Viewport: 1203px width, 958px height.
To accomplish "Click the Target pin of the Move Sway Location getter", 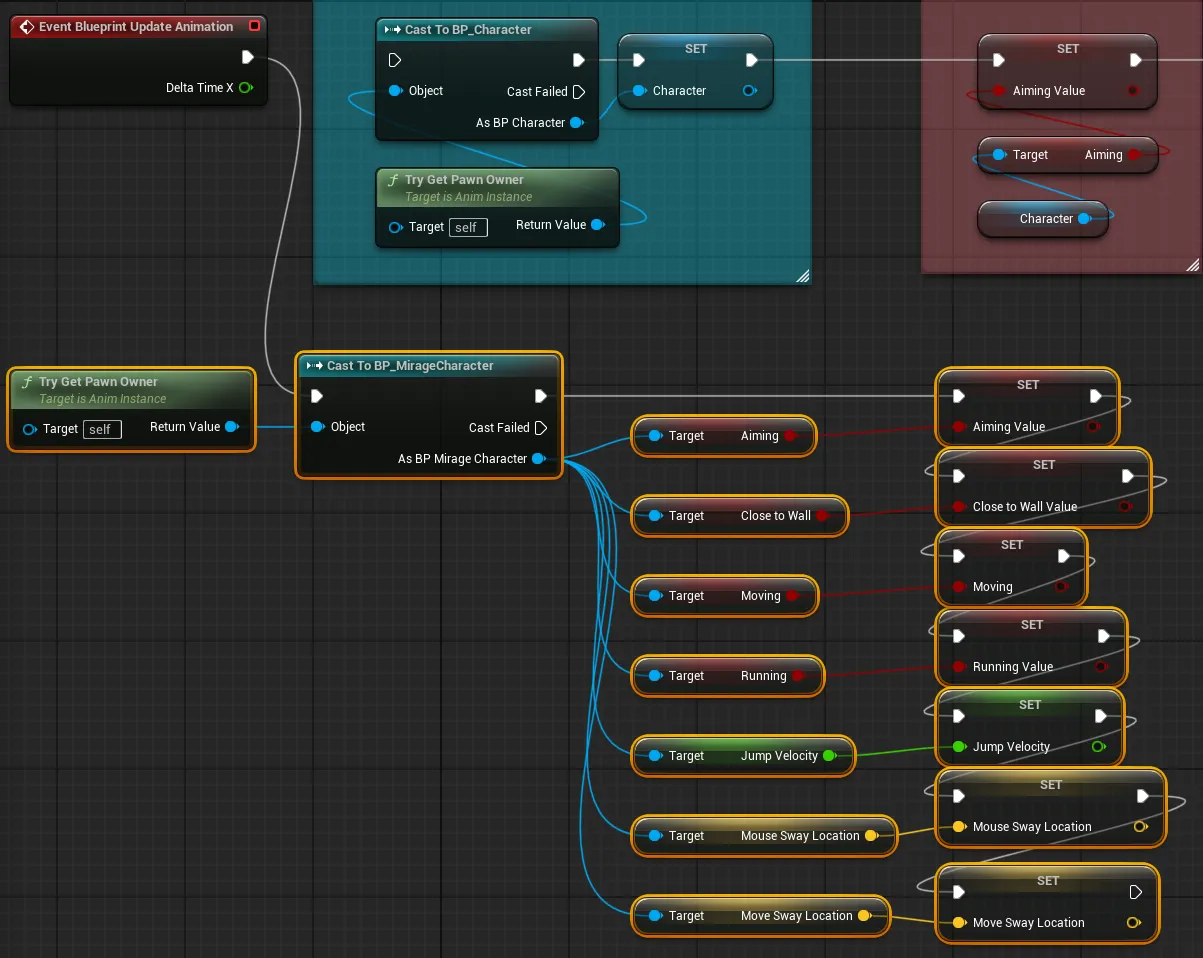I will pyautogui.click(x=655, y=916).
